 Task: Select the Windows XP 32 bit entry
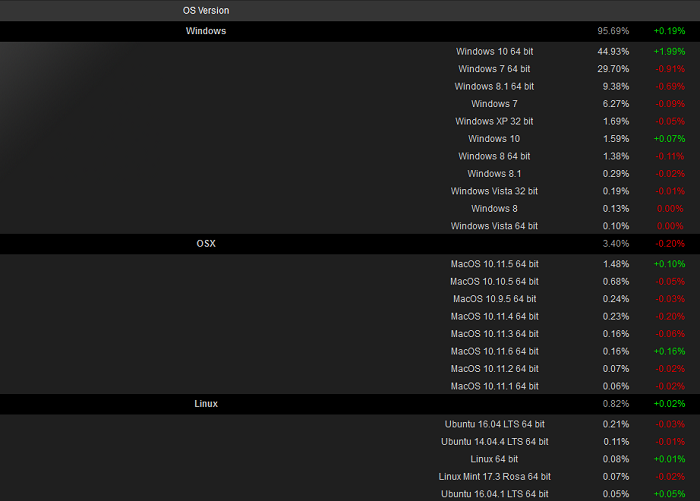(494, 121)
